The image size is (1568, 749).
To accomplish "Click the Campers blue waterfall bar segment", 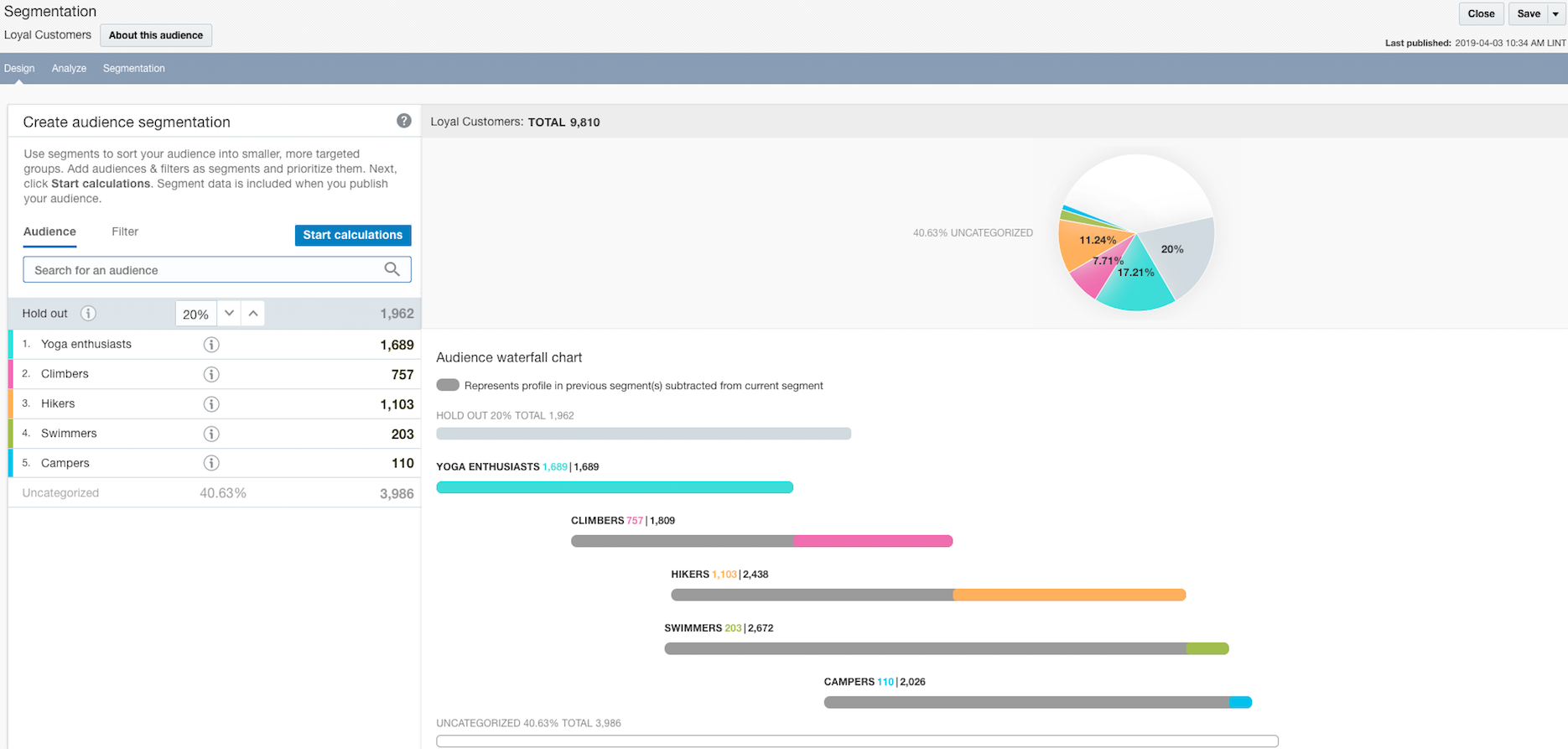I will (x=1240, y=702).
